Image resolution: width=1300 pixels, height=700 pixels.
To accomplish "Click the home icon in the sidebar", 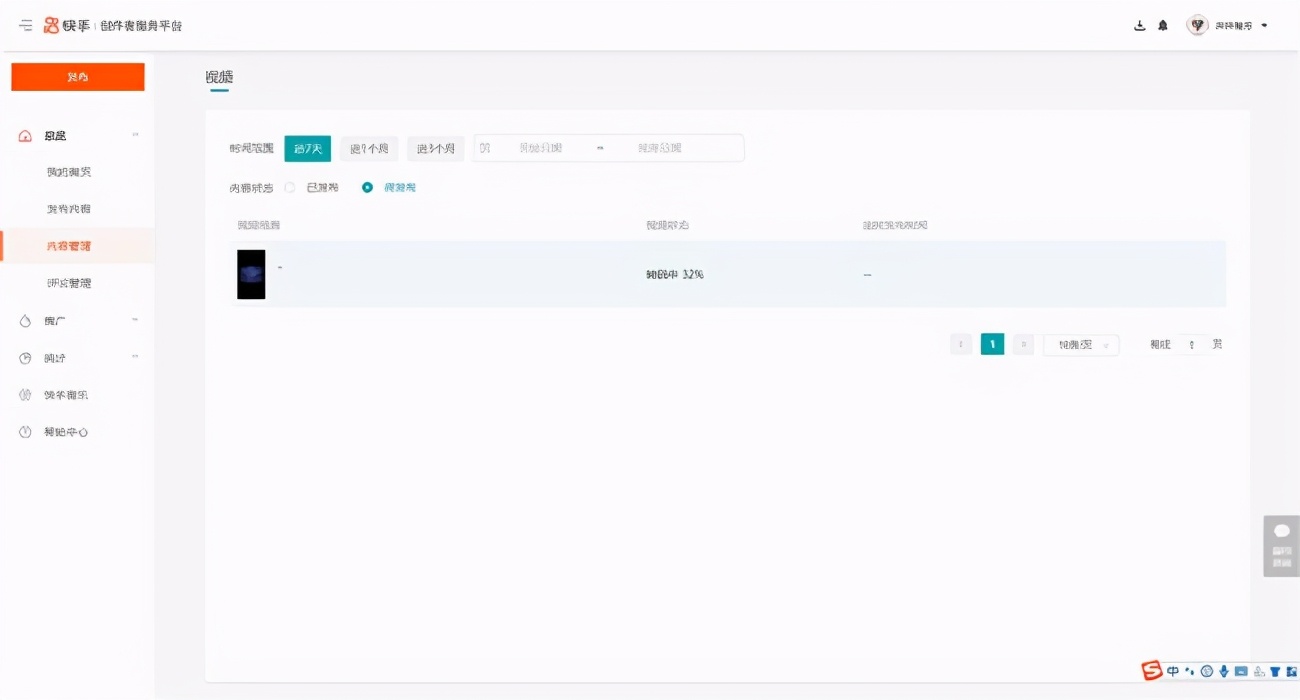I will (x=25, y=136).
